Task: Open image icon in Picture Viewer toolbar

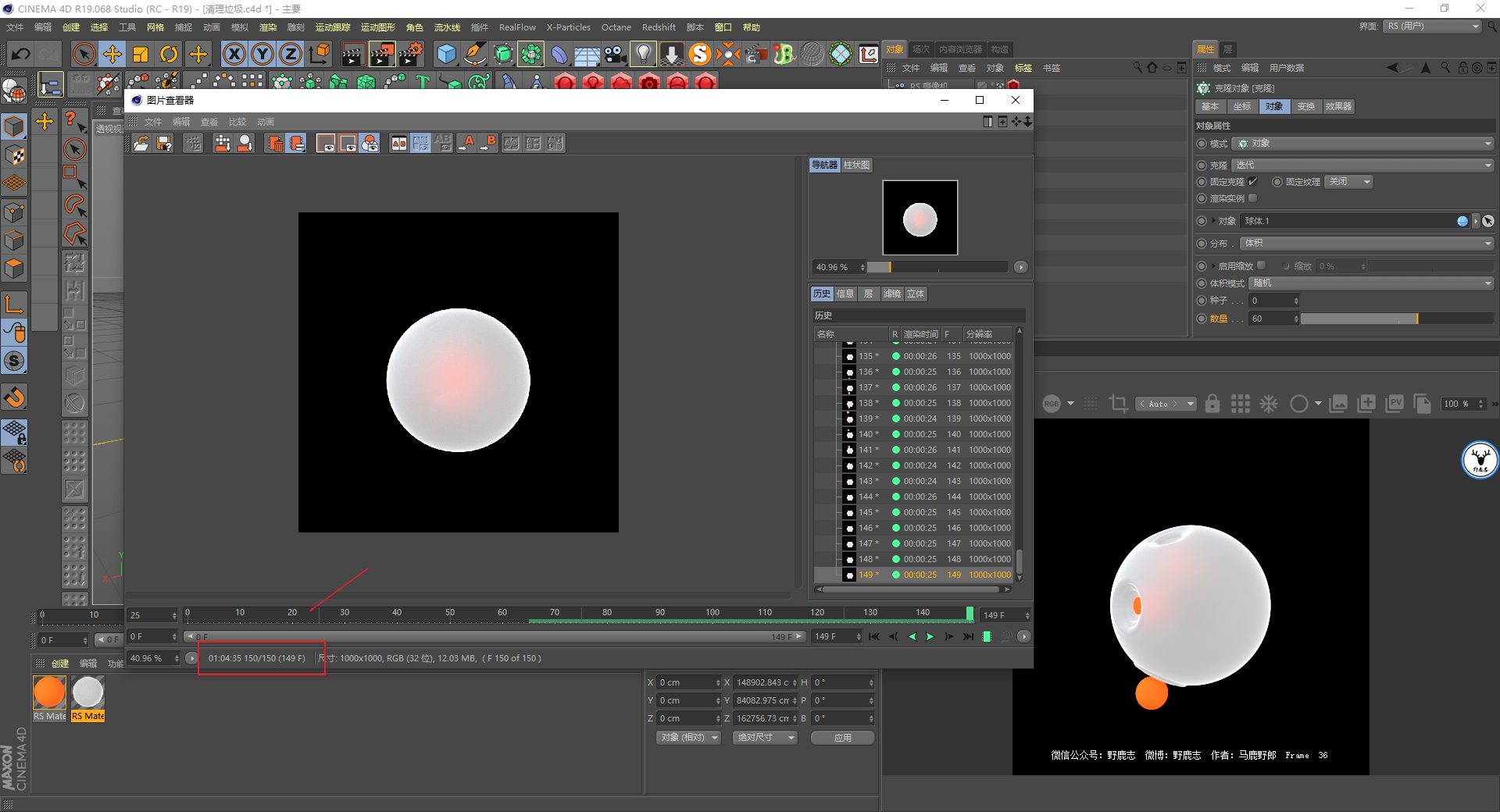Action: [x=141, y=143]
